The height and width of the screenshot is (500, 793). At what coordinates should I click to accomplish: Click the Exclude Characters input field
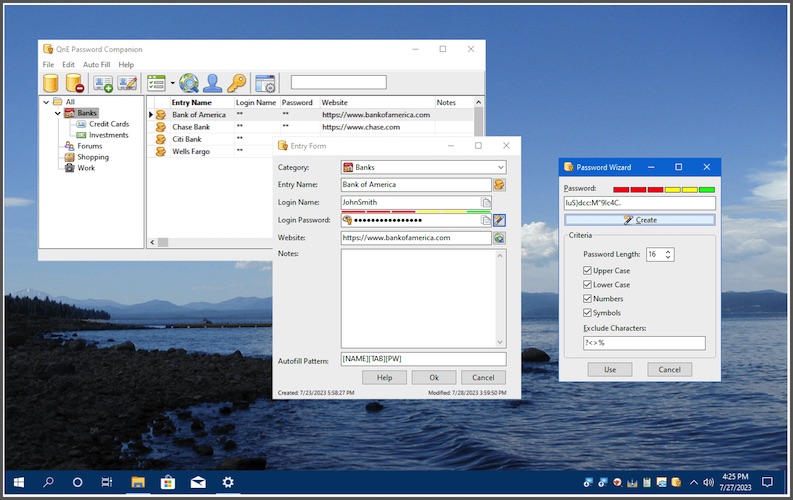point(644,343)
